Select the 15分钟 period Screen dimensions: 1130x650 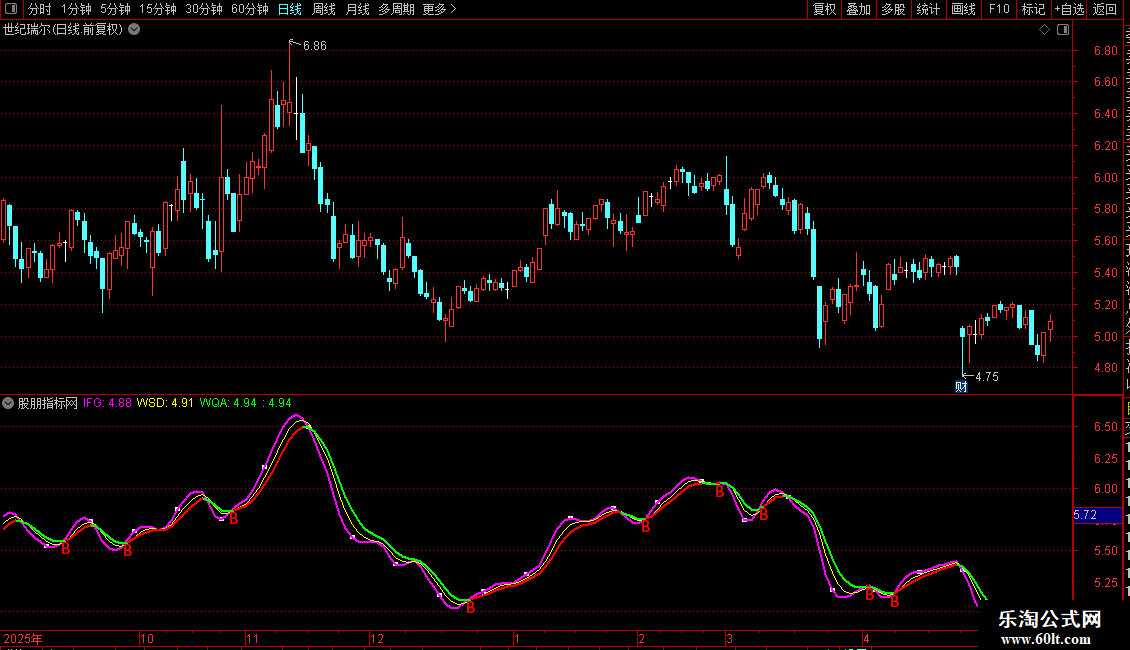click(157, 9)
